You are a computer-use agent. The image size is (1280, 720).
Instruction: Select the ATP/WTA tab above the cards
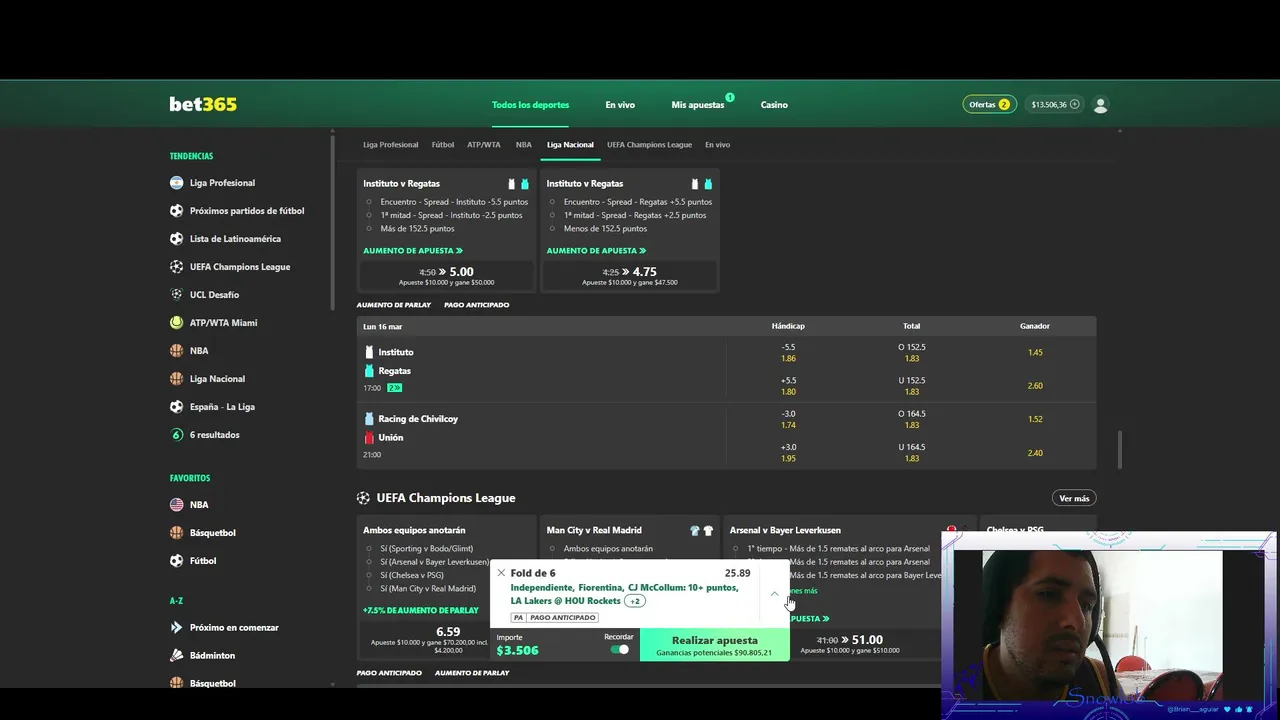(x=484, y=145)
